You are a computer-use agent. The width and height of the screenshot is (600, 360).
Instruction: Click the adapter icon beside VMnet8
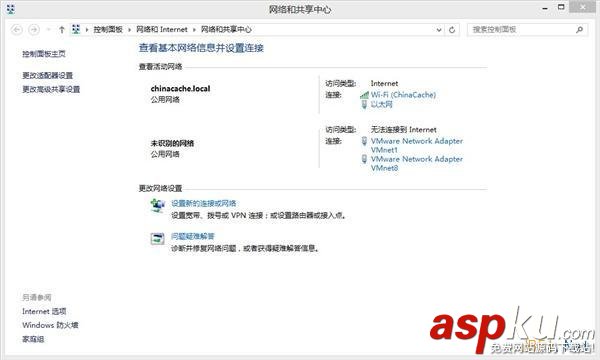pyautogui.click(x=364, y=159)
